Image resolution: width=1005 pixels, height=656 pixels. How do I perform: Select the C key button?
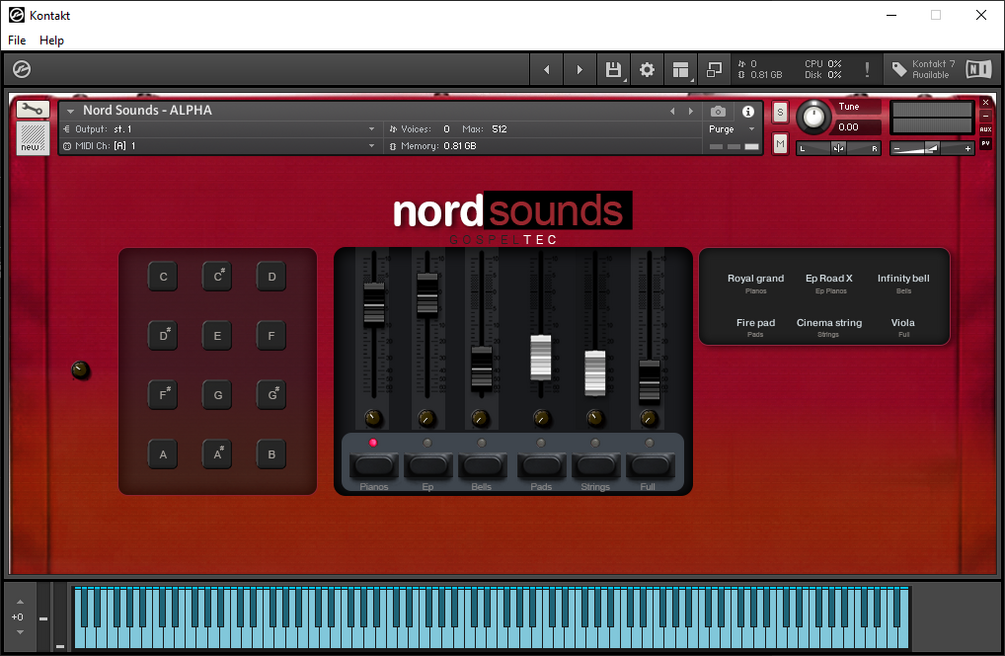point(163,276)
